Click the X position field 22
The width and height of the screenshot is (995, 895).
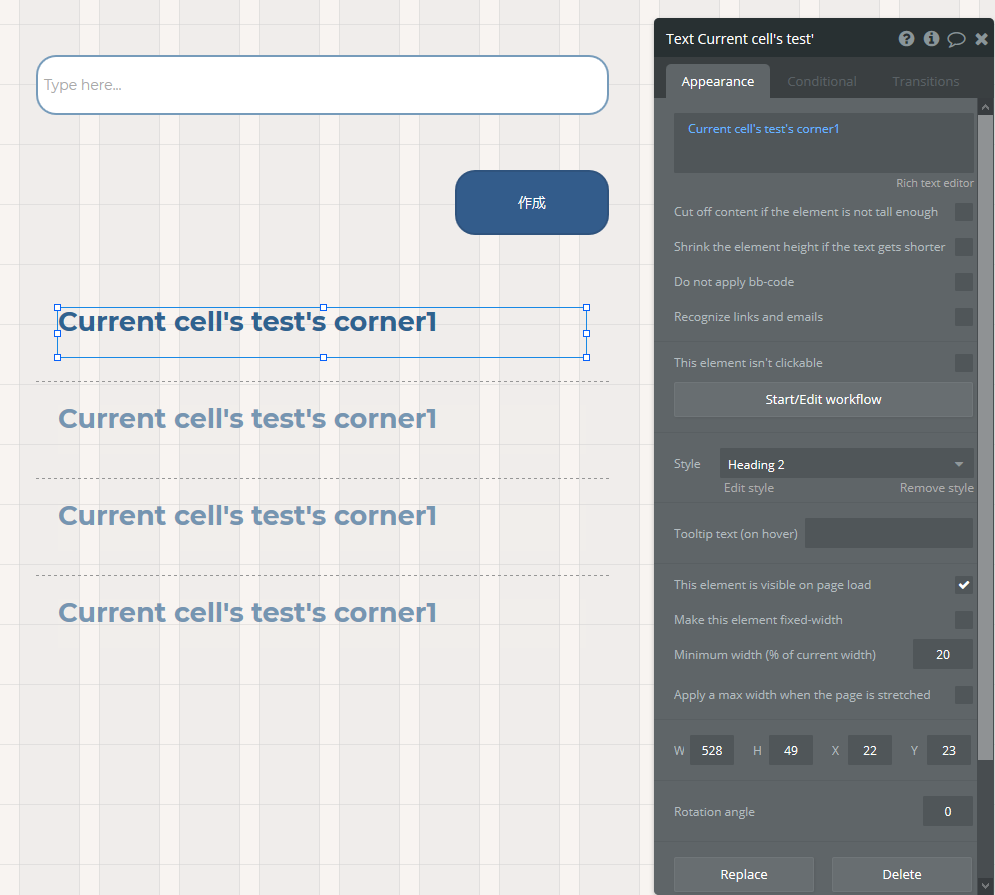(x=869, y=750)
